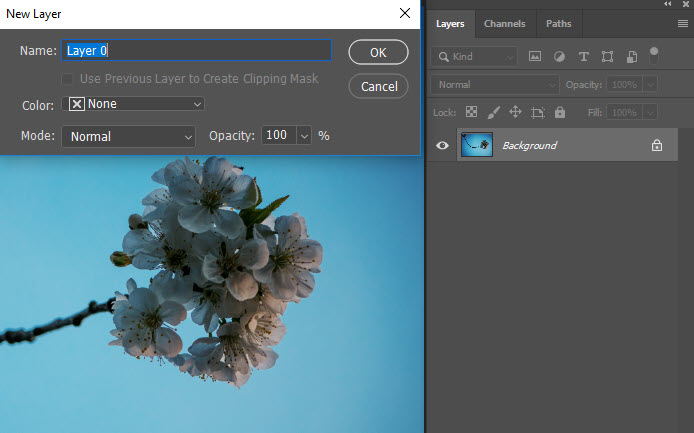Collapse the panel with the double-arrow icon
Viewport: 694px width, 433px height.
(x=667, y=4)
